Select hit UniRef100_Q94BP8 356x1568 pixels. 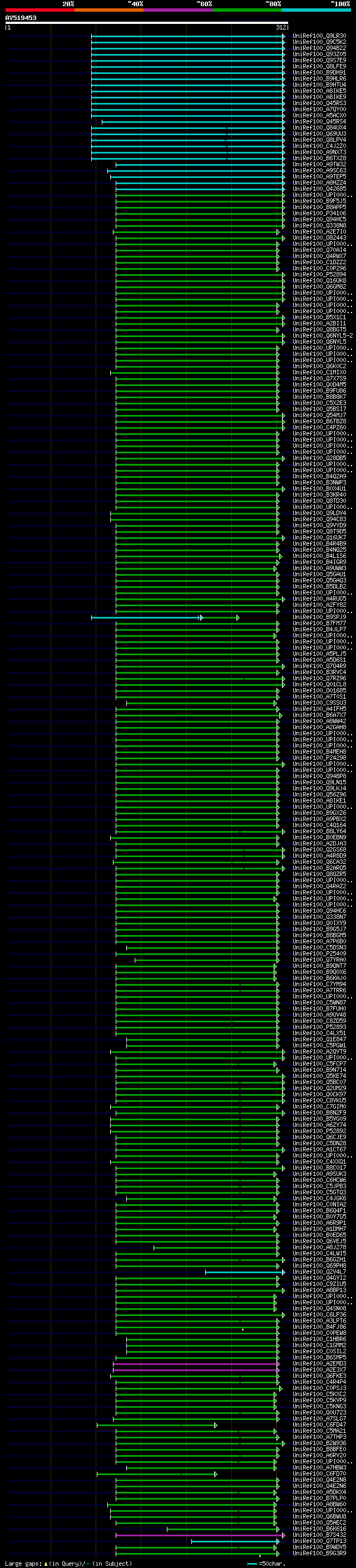[319, 776]
